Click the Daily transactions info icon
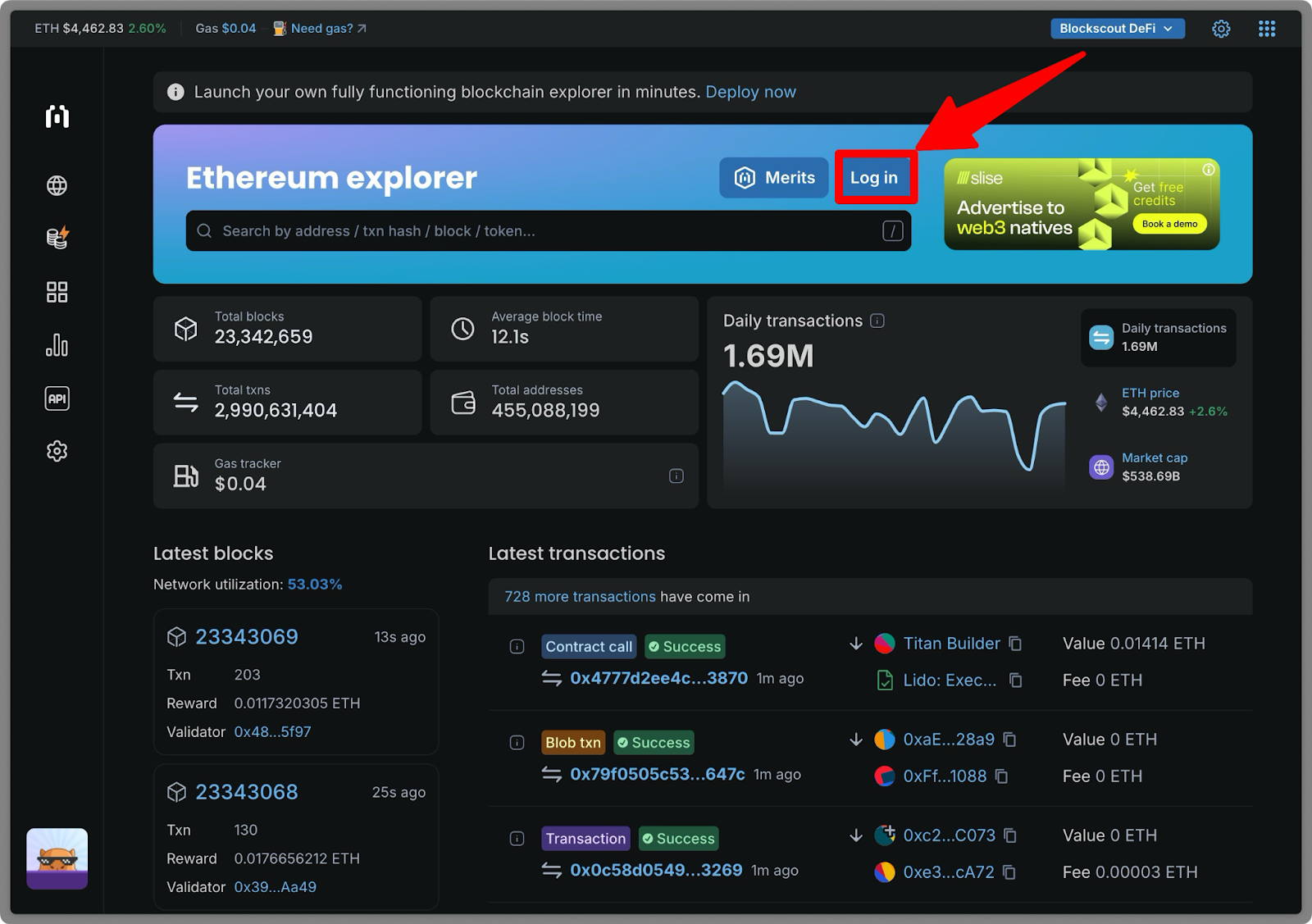Screen dimensions: 1312x924 [877, 321]
